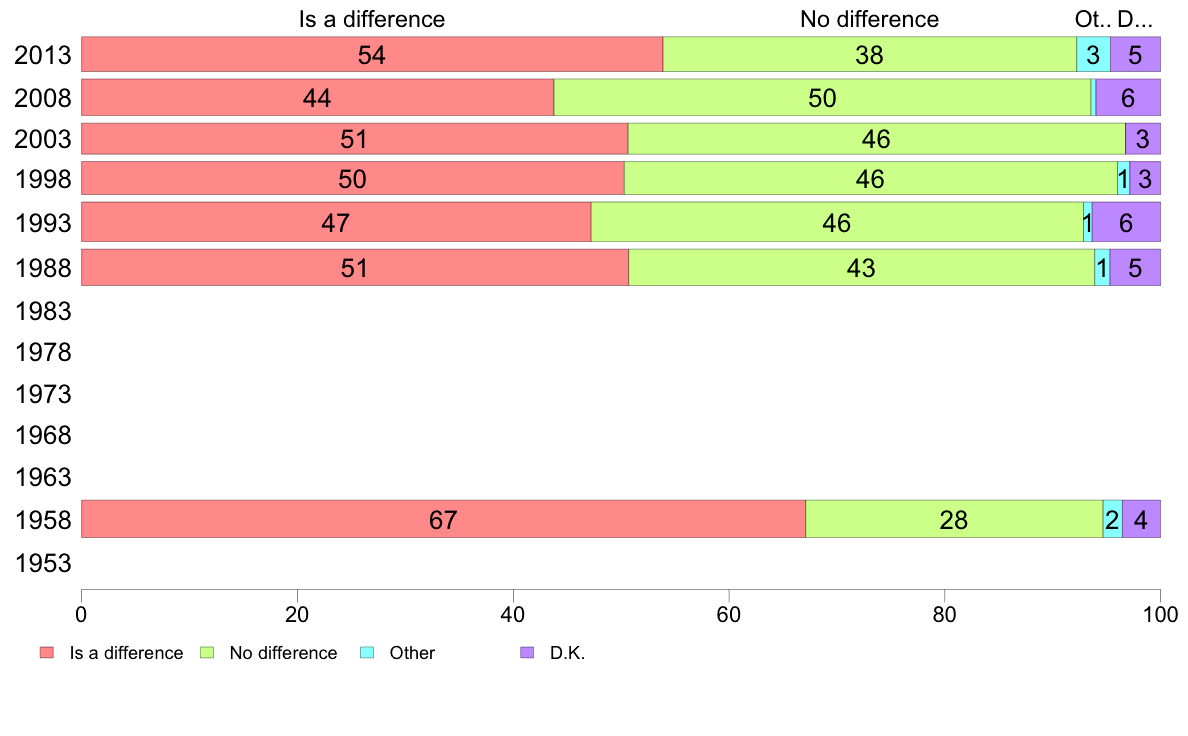Click the 2008 purple D.K. segment labeled 6
The height and width of the screenshot is (736, 1188).
tap(1128, 98)
